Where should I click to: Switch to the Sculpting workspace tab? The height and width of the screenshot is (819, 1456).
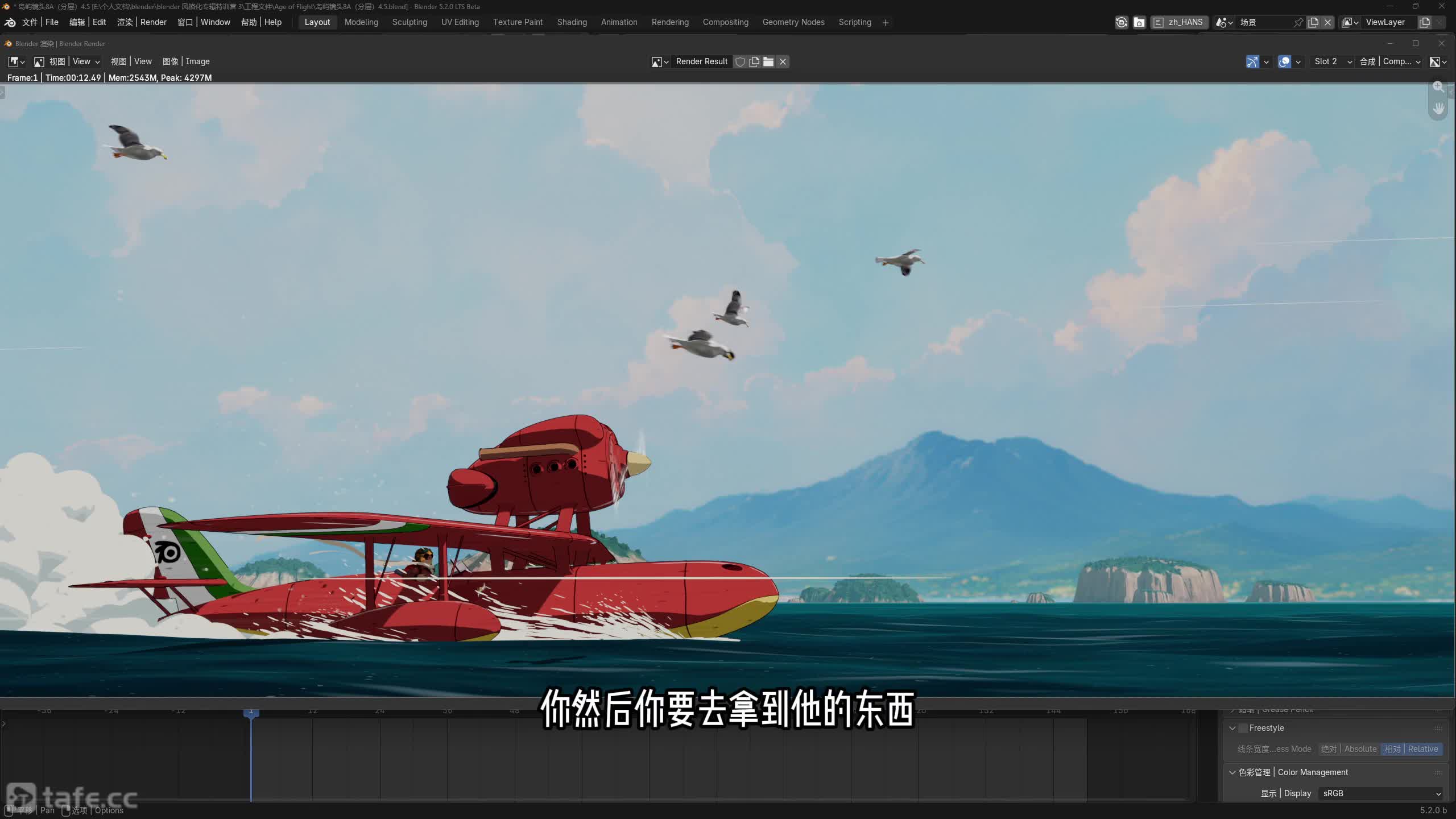click(409, 22)
